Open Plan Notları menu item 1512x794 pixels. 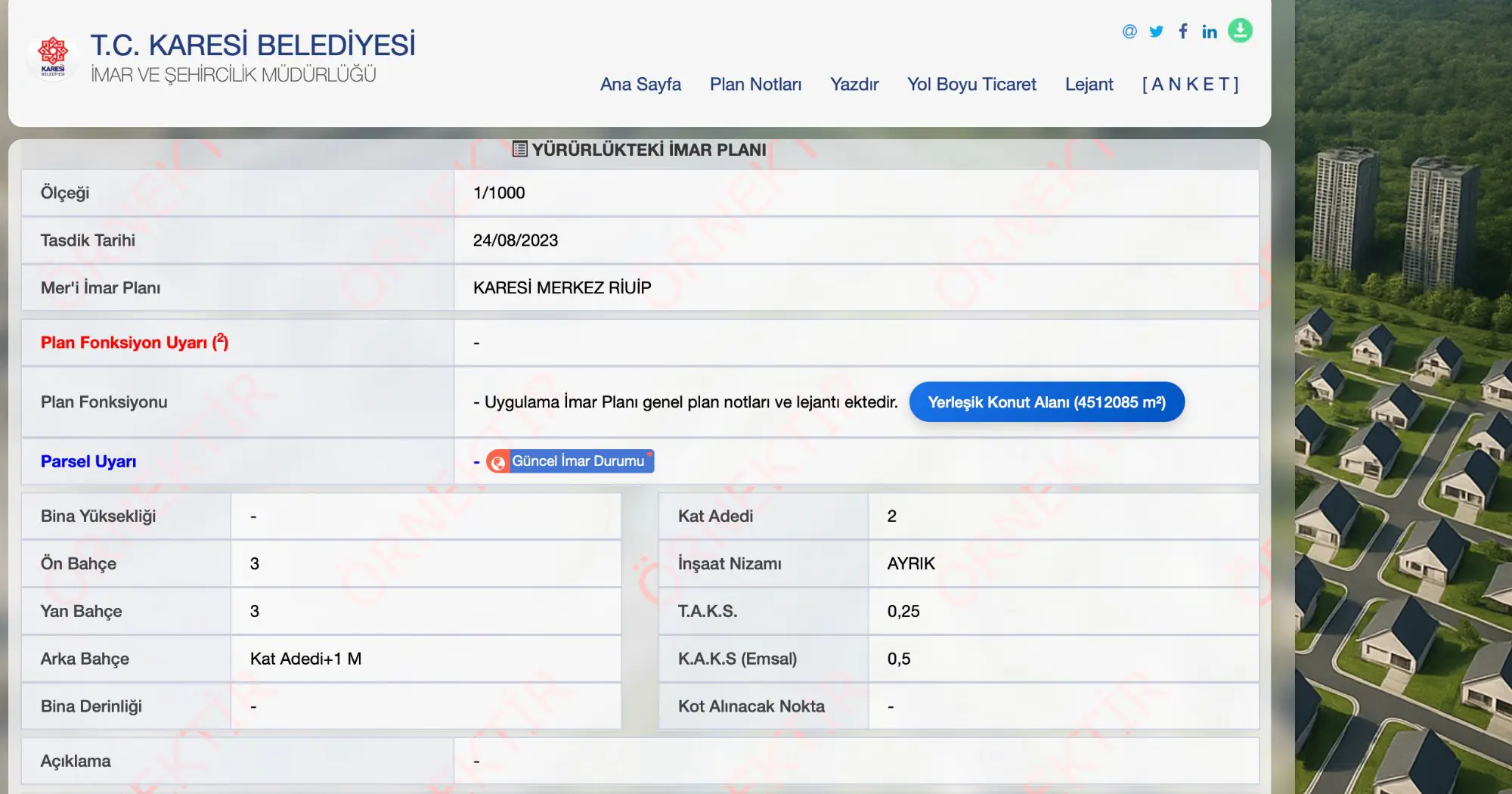coord(755,84)
